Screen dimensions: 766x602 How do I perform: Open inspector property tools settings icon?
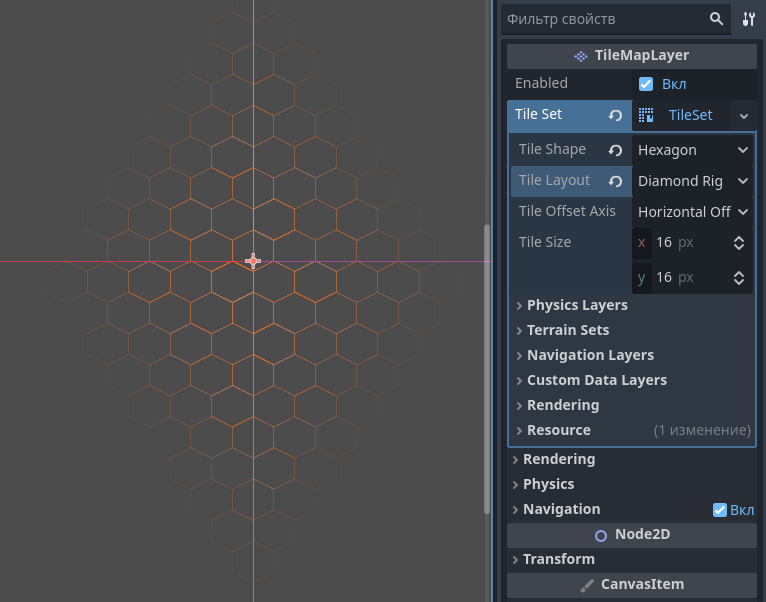[748, 19]
